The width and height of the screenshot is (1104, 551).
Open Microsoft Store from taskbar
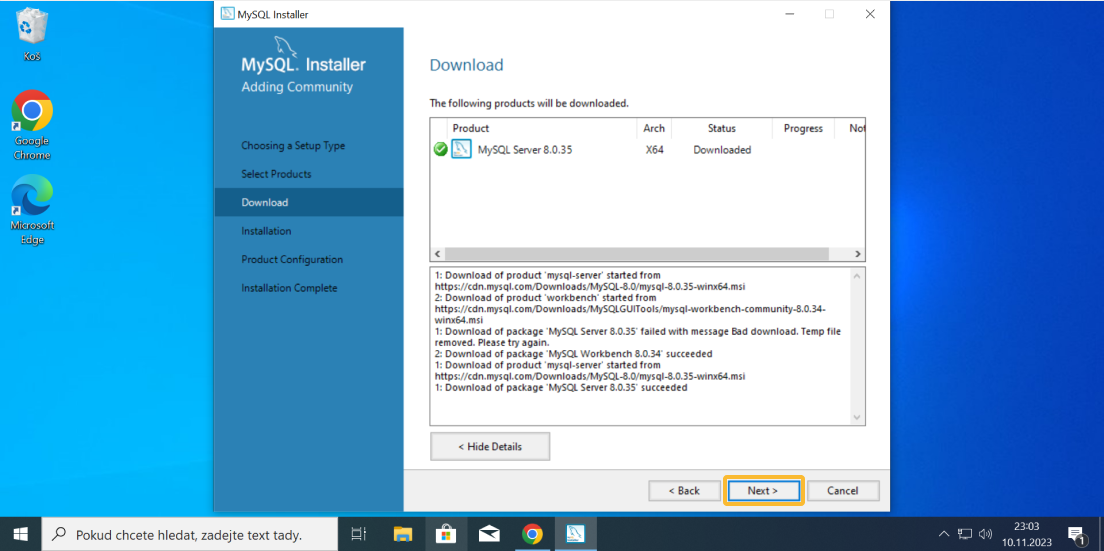445,534
